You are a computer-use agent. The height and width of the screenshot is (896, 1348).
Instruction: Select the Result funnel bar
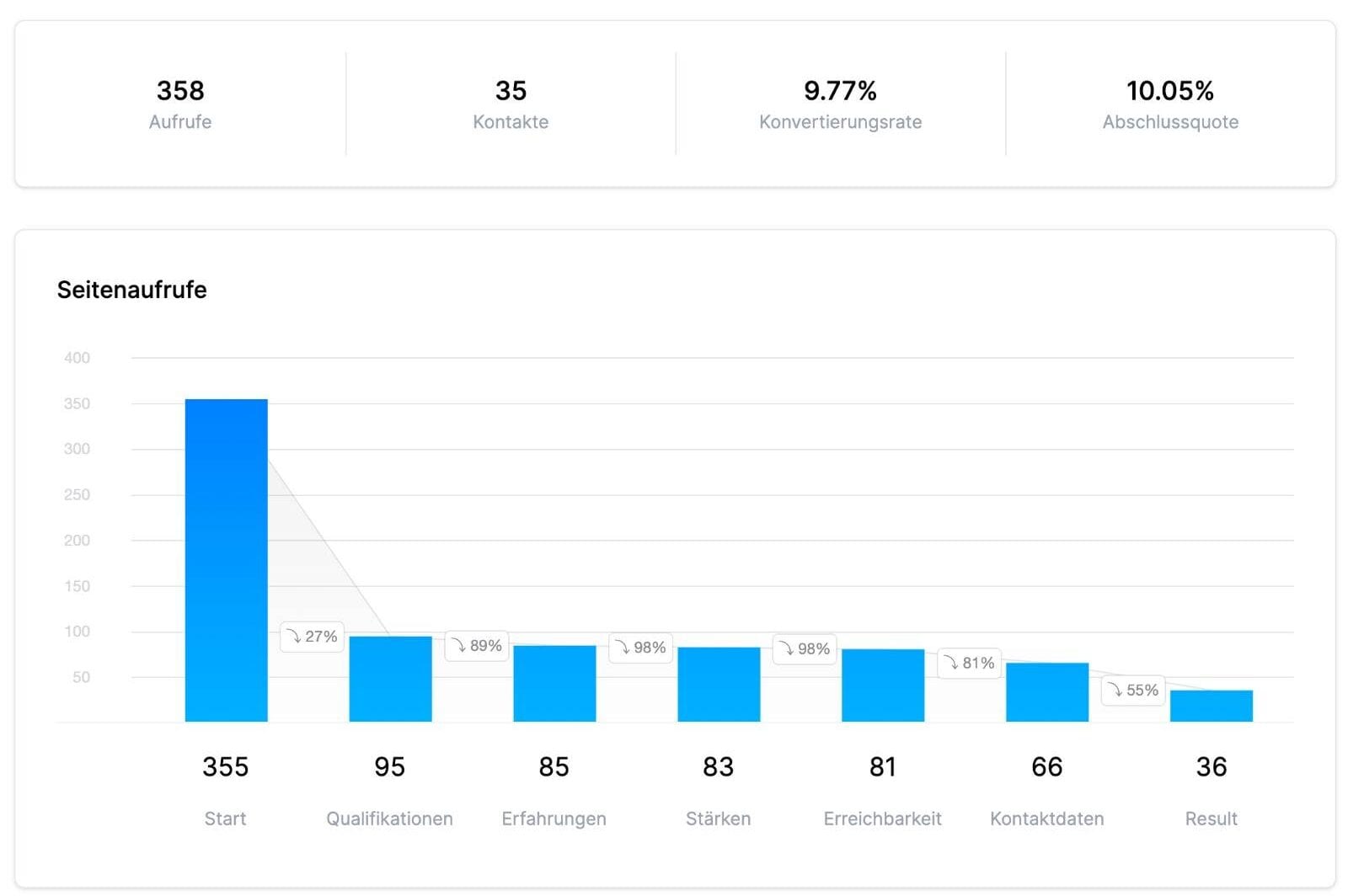tap(1211, 706)
